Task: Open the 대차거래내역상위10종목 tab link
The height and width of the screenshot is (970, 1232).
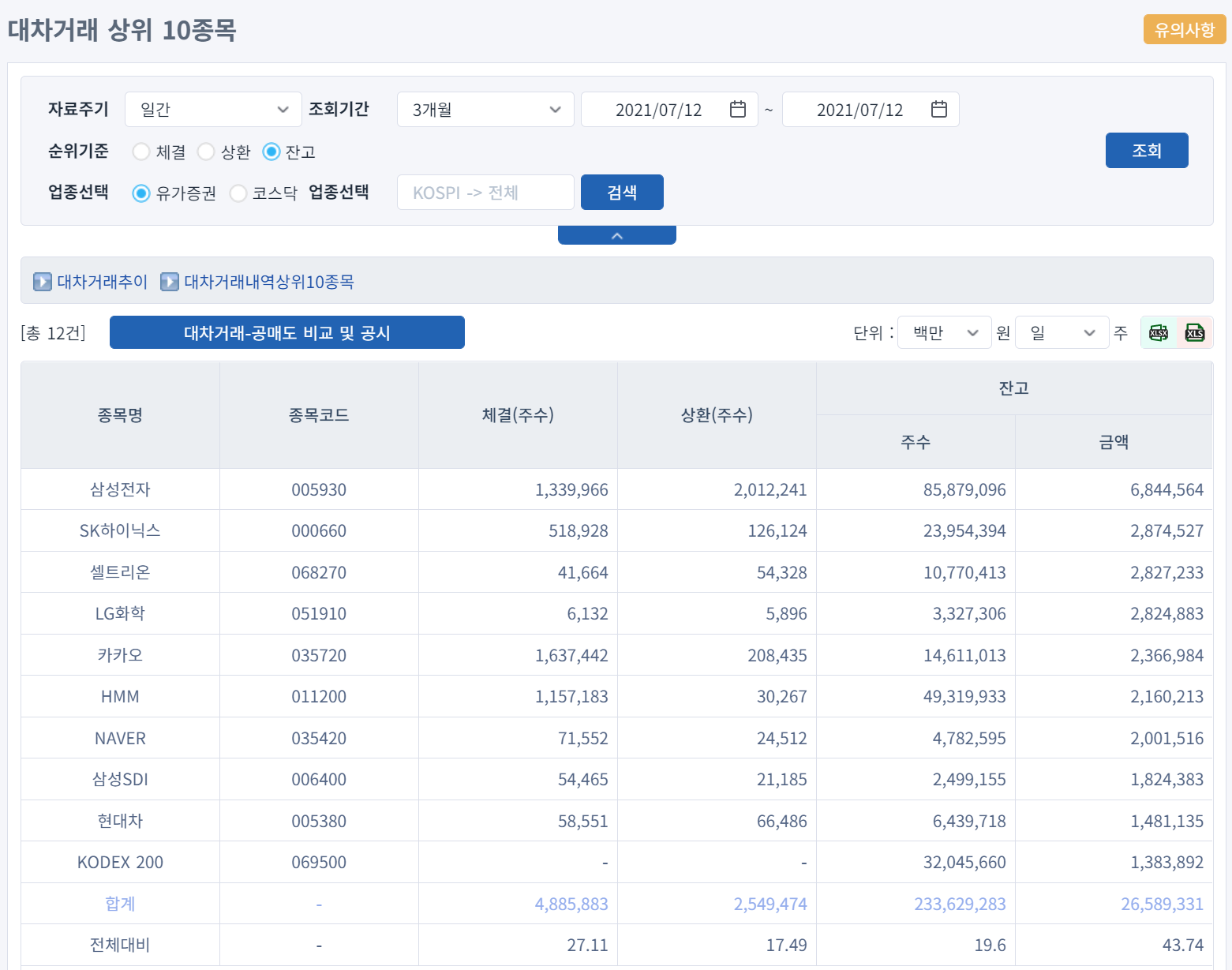Action: click(268, 282)
